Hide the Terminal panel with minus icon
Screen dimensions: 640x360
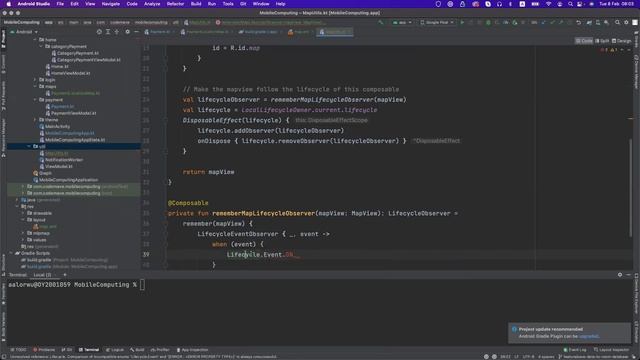click(x=629, y=275)
